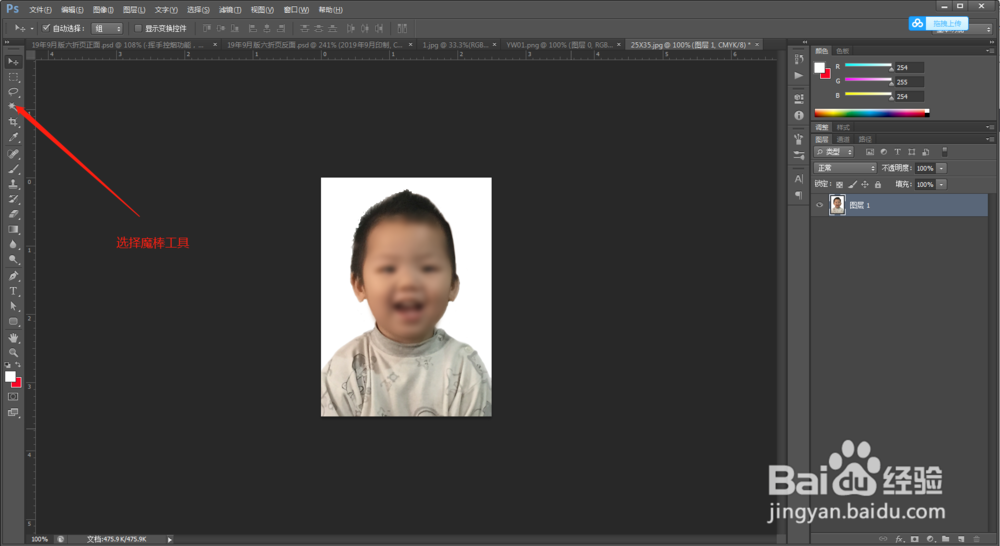
Task: Open the 滤镜(T) menu
Action: 230,10
